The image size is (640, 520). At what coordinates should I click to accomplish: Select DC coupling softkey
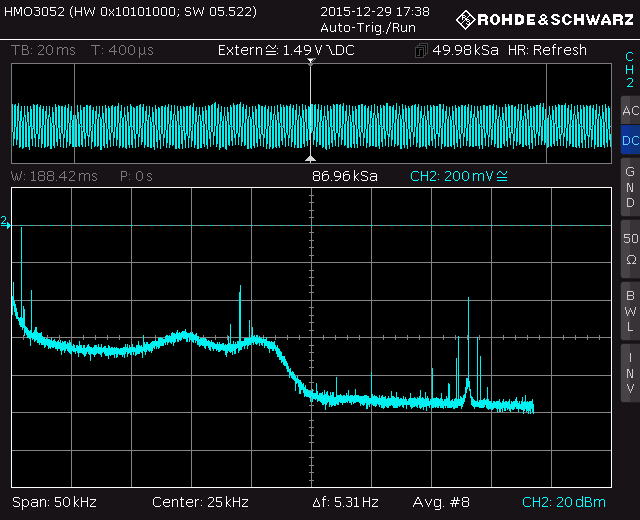point(629,141)
